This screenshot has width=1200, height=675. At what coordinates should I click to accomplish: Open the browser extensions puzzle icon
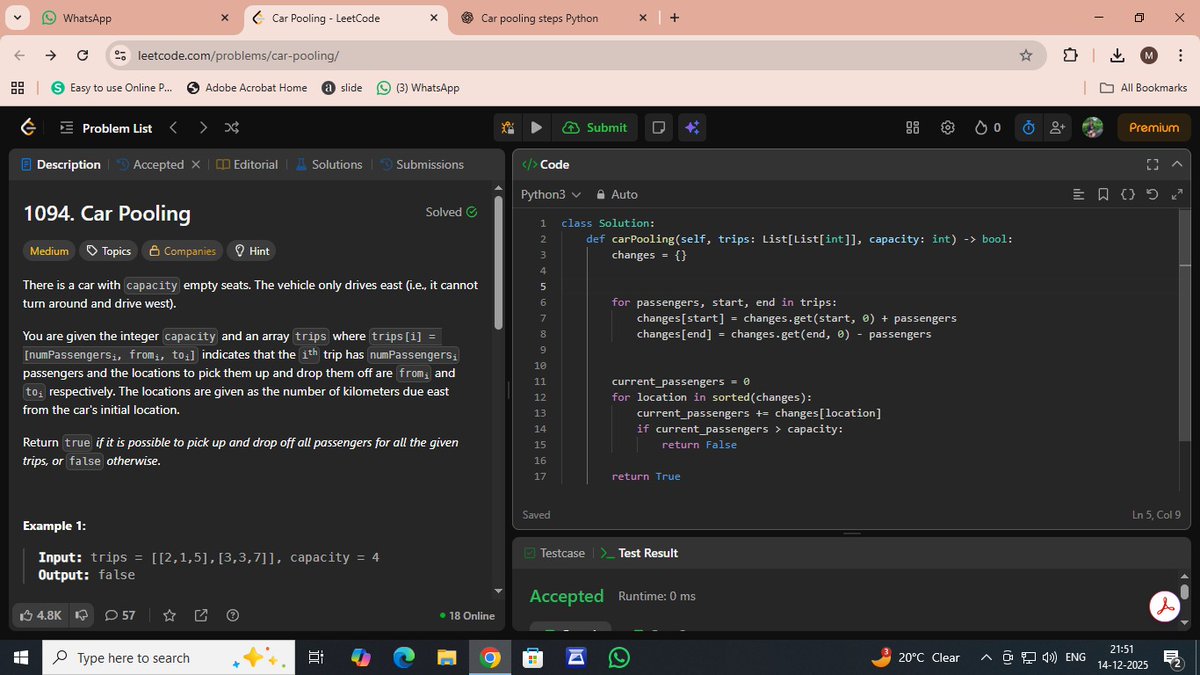click(x=1070, y=55)
